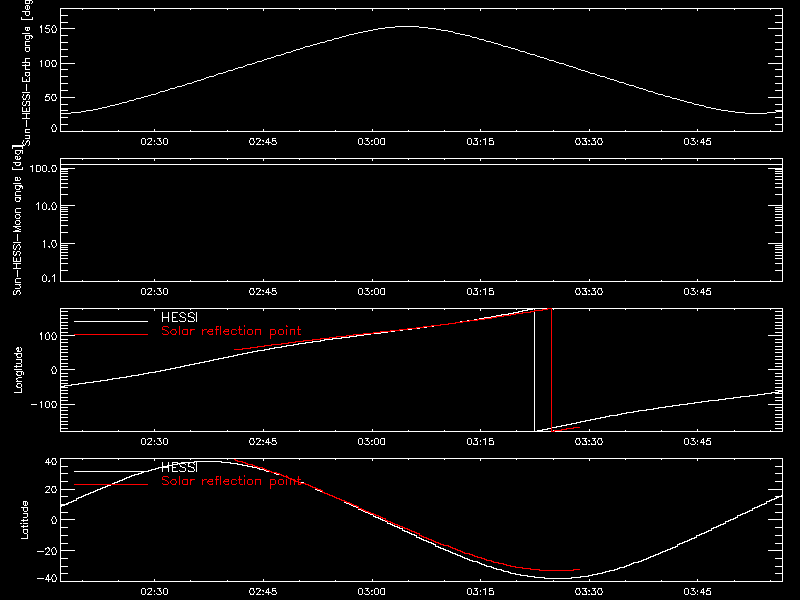The height and width of the screenshot is (600, 800).
Task: Click the Longitude axis title
Action: pos(18,370)
